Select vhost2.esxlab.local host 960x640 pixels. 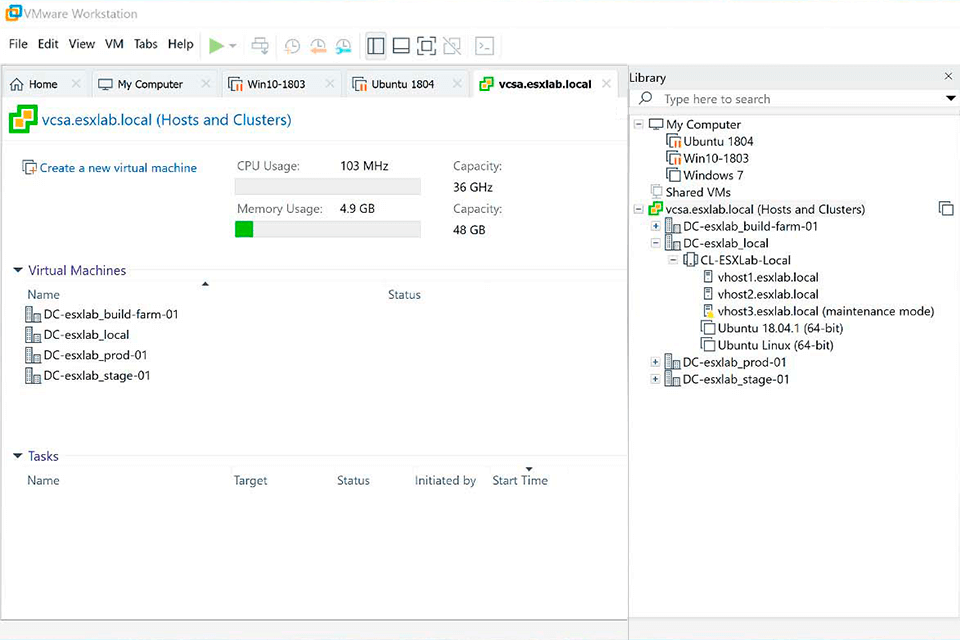(x=760, y=294)
